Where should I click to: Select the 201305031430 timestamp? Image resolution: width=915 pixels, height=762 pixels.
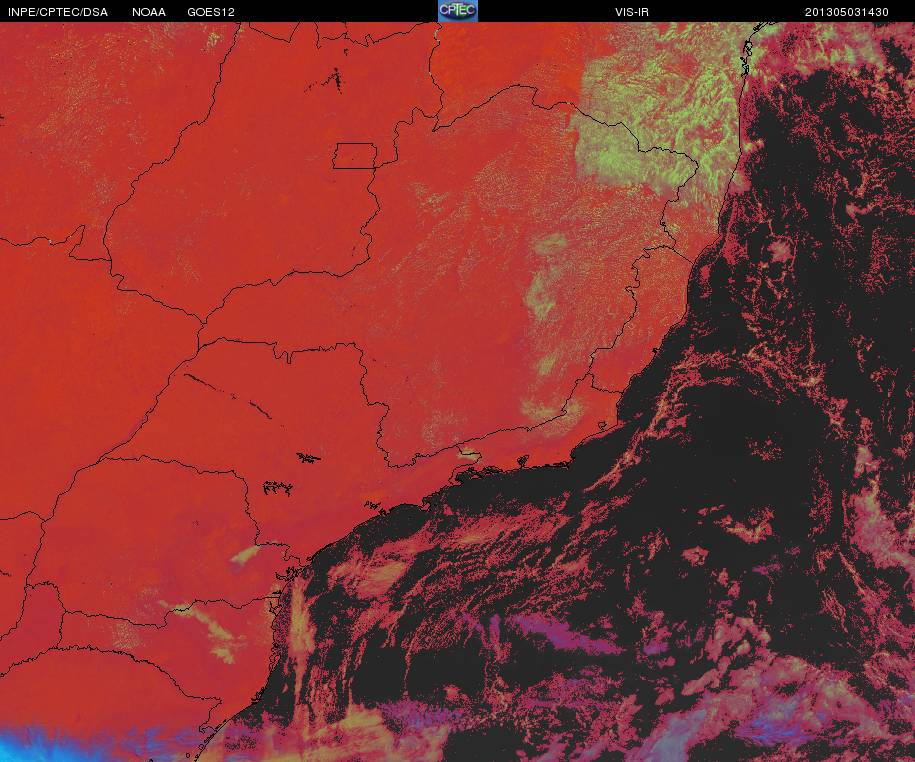click(x=847, y=12)
